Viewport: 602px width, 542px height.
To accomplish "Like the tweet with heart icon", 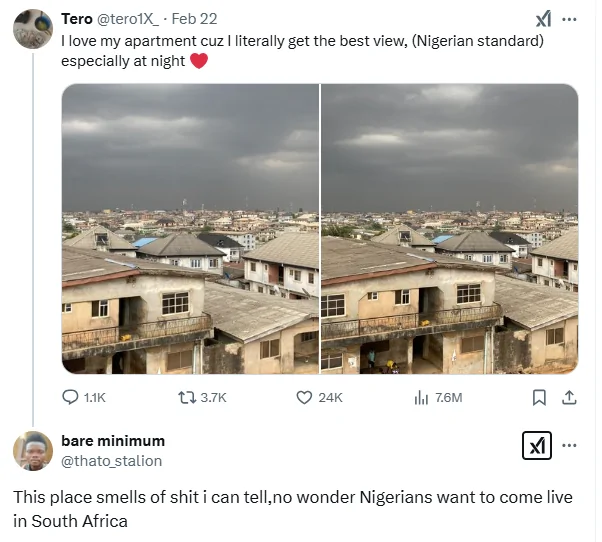I will [x=306, y=397].
